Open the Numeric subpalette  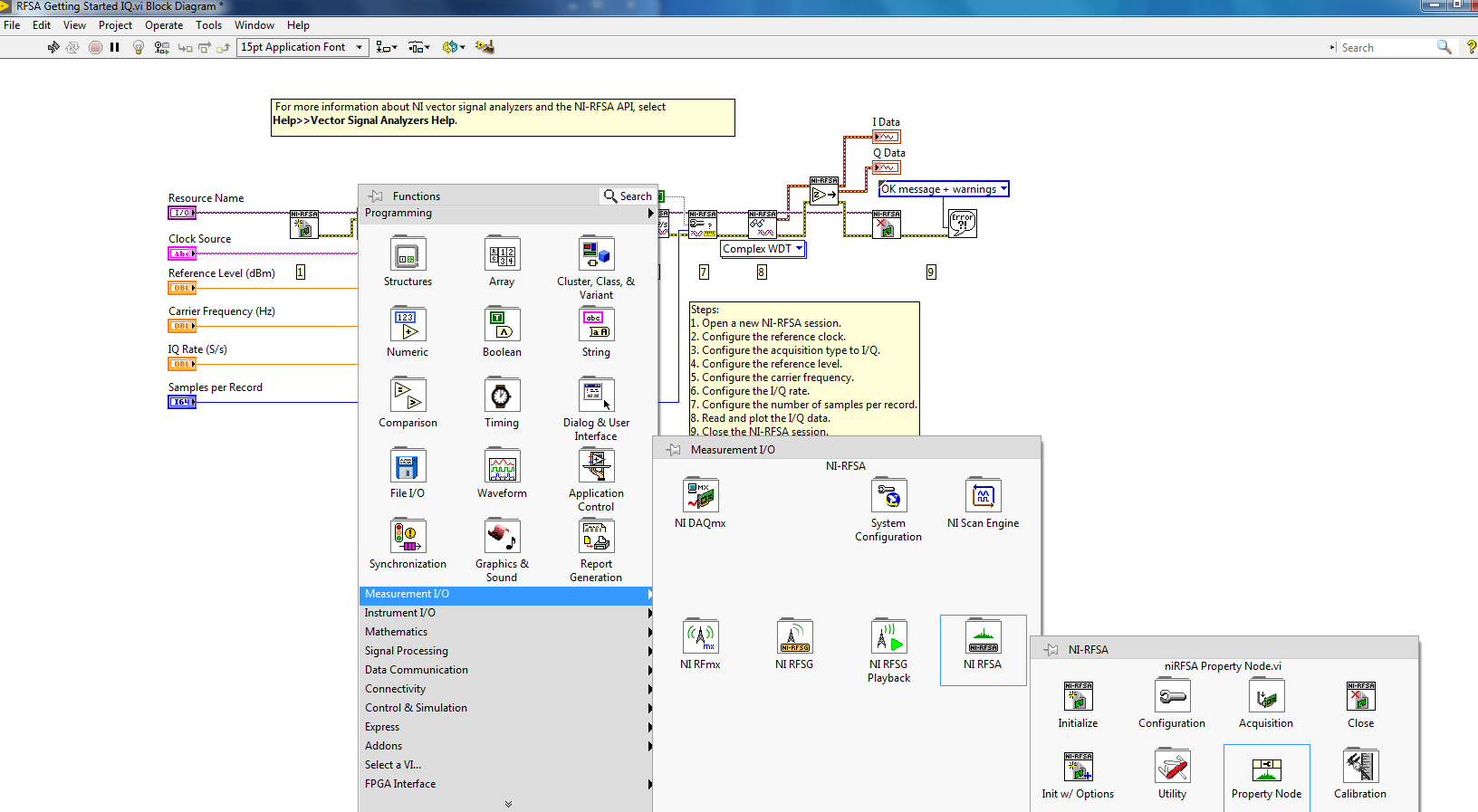click(408, 332)
